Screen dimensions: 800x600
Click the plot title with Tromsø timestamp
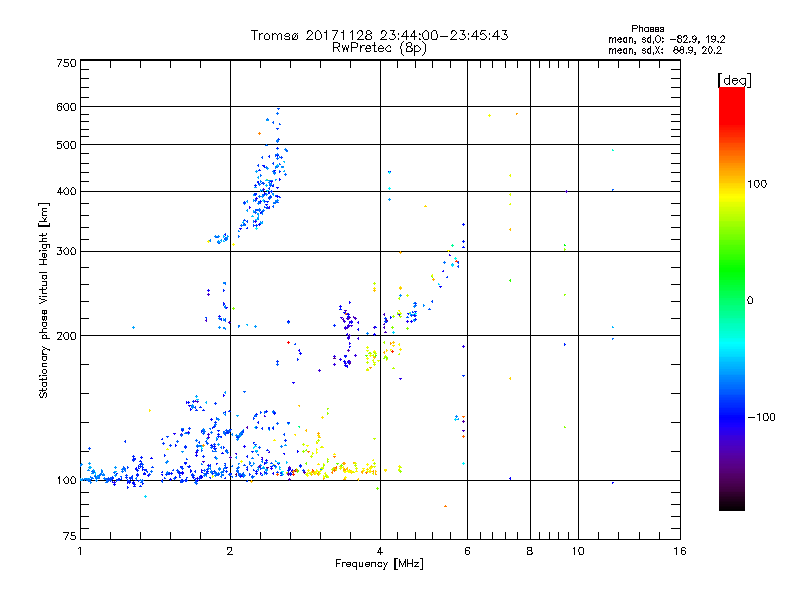[x=379, y=35]
